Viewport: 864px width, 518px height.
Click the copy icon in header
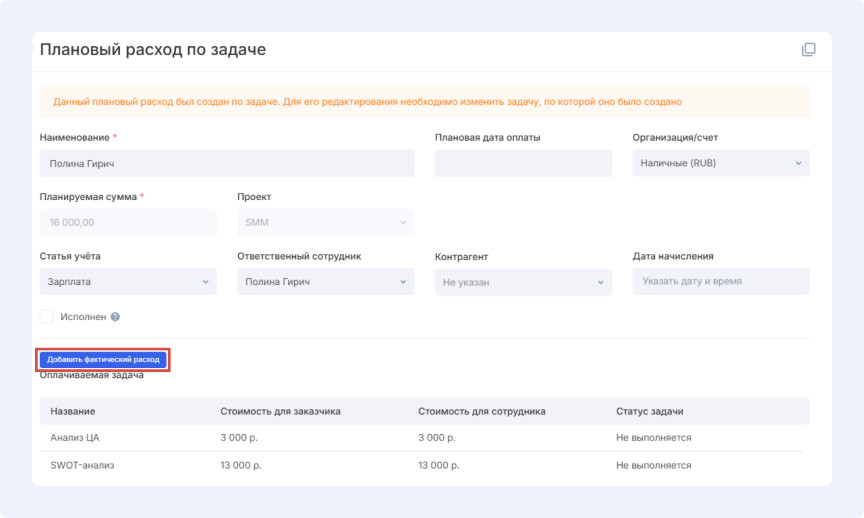pyautogui.click(x=809, y=50)
